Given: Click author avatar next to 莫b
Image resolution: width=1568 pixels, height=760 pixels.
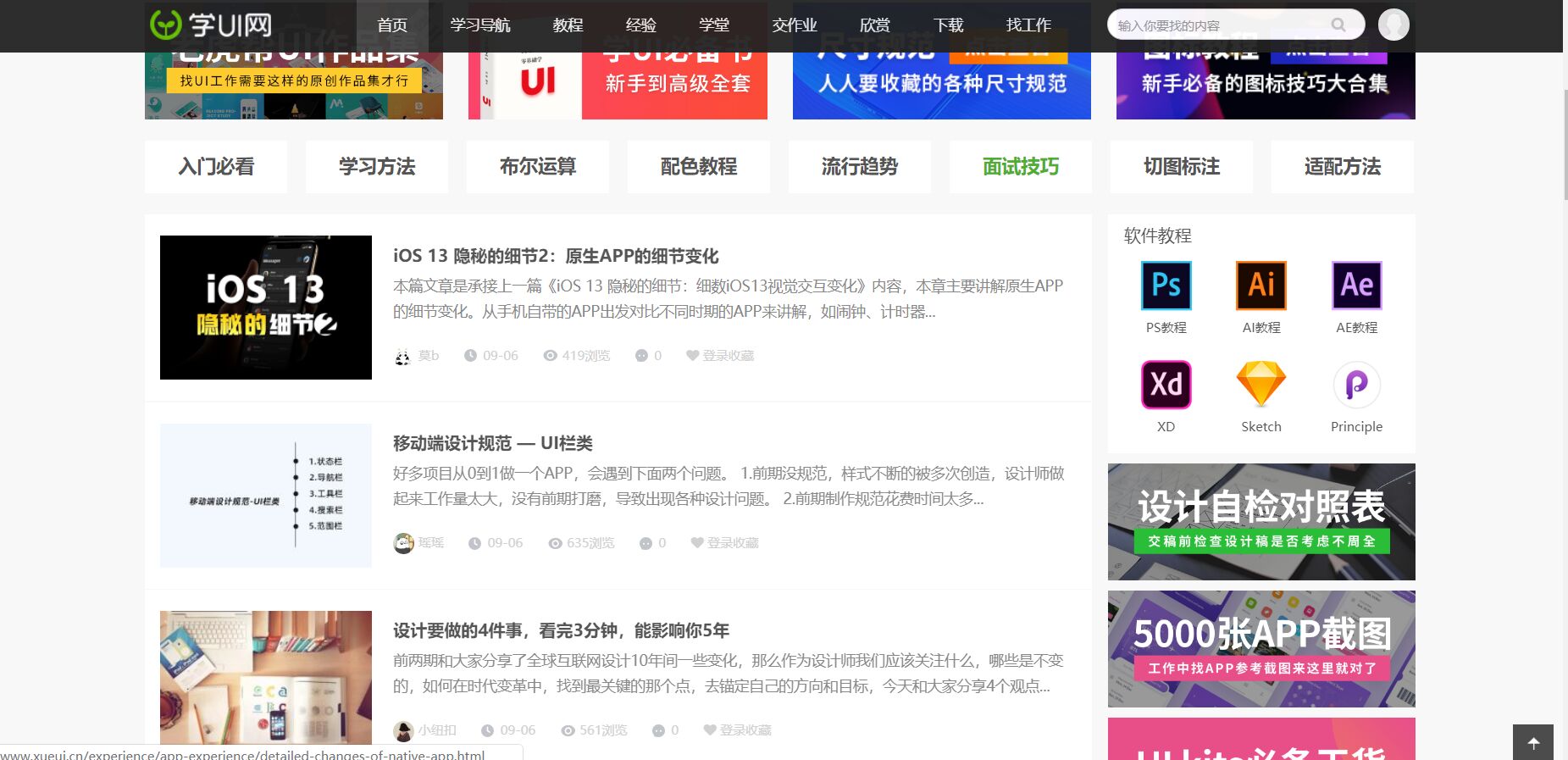Looking at the screenshot, I should (402, 356).
